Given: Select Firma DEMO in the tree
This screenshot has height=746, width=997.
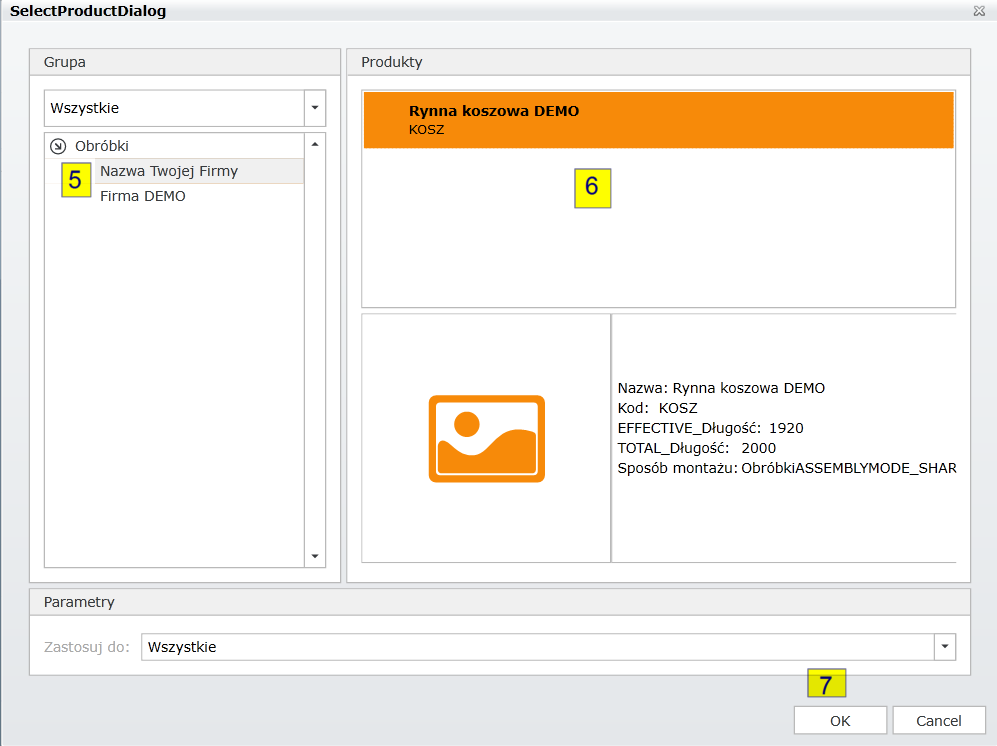Looking at the screenshot, I should coord(143,197).
